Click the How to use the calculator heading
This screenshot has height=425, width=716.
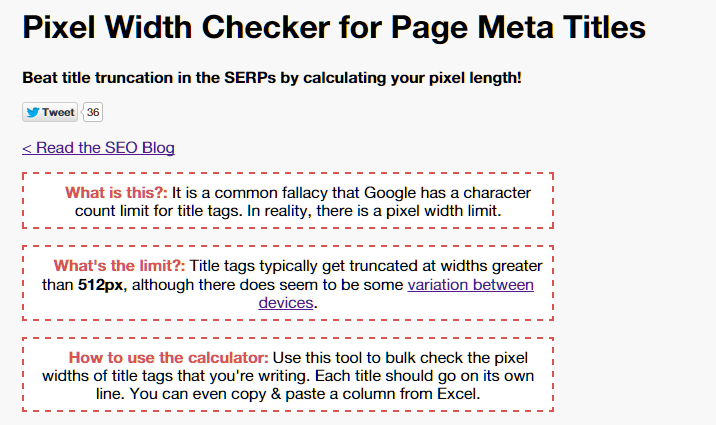(x=168, y=357)
